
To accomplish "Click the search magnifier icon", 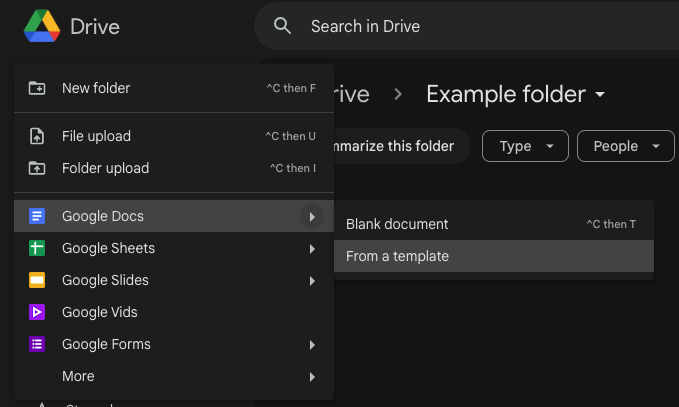I will 283,26.
